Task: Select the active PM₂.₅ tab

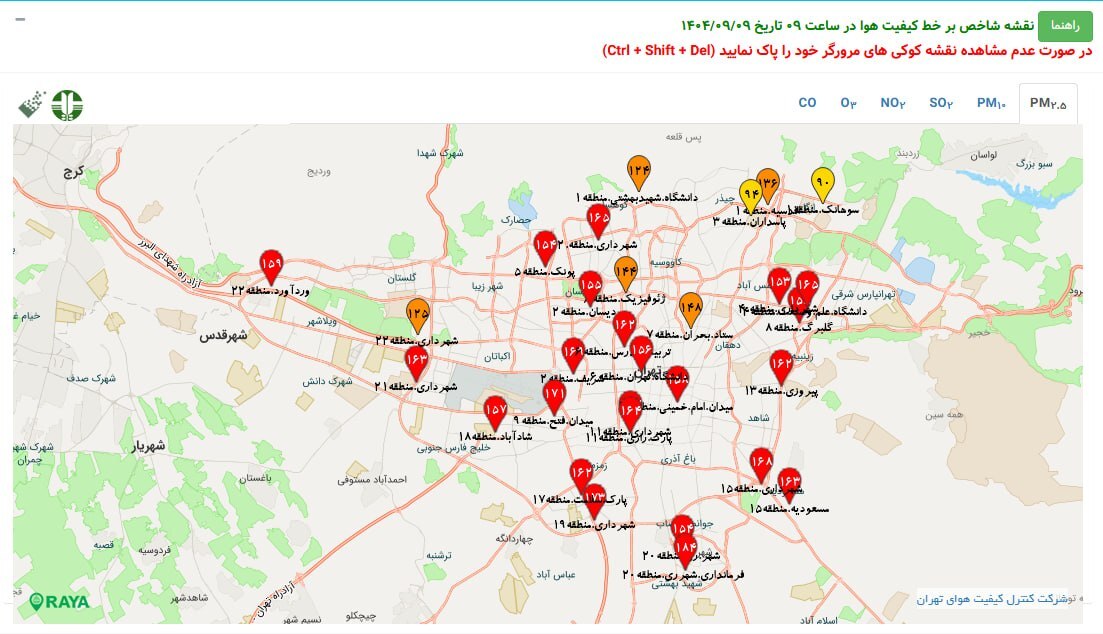Action: pyautogui.click(x=1048, y=103)
